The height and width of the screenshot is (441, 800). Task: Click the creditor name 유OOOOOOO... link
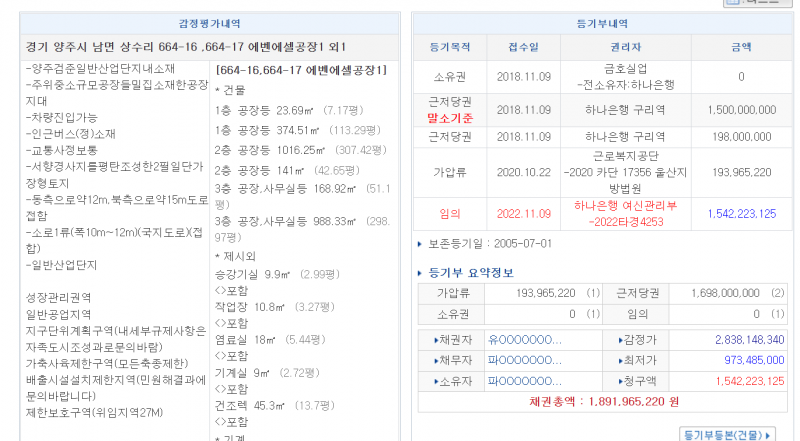coord(524,340)
